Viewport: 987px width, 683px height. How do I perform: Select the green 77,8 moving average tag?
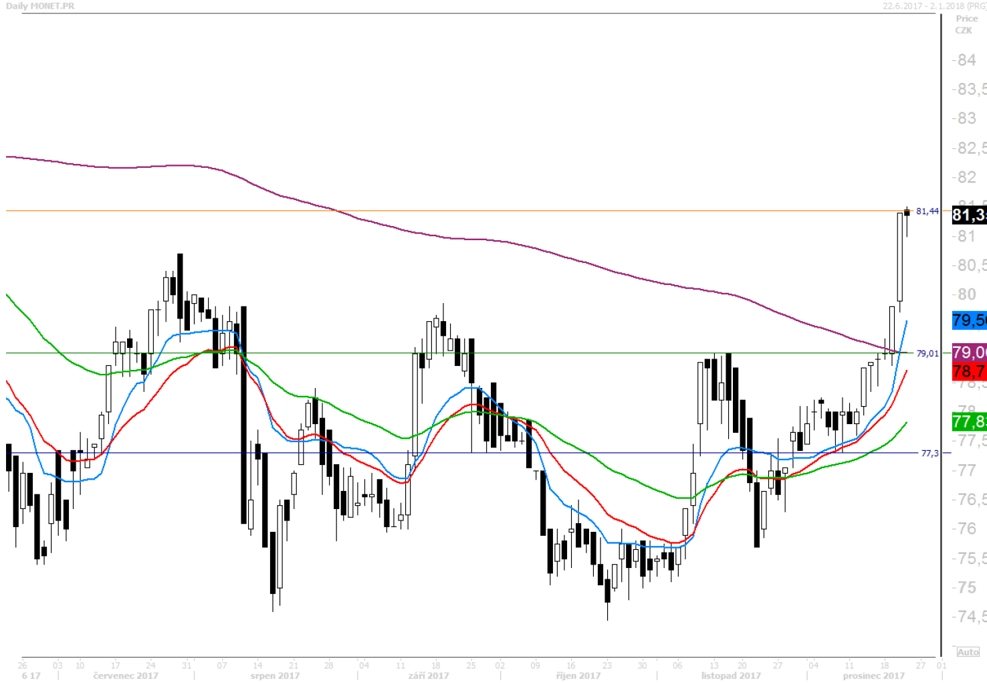(969, 421)
